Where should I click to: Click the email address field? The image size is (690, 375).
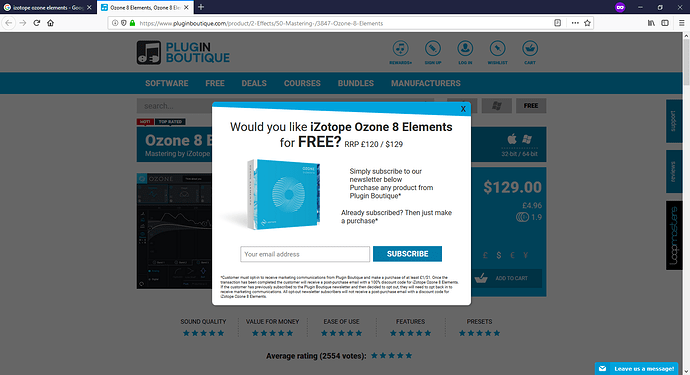click(x=305, y=254)
